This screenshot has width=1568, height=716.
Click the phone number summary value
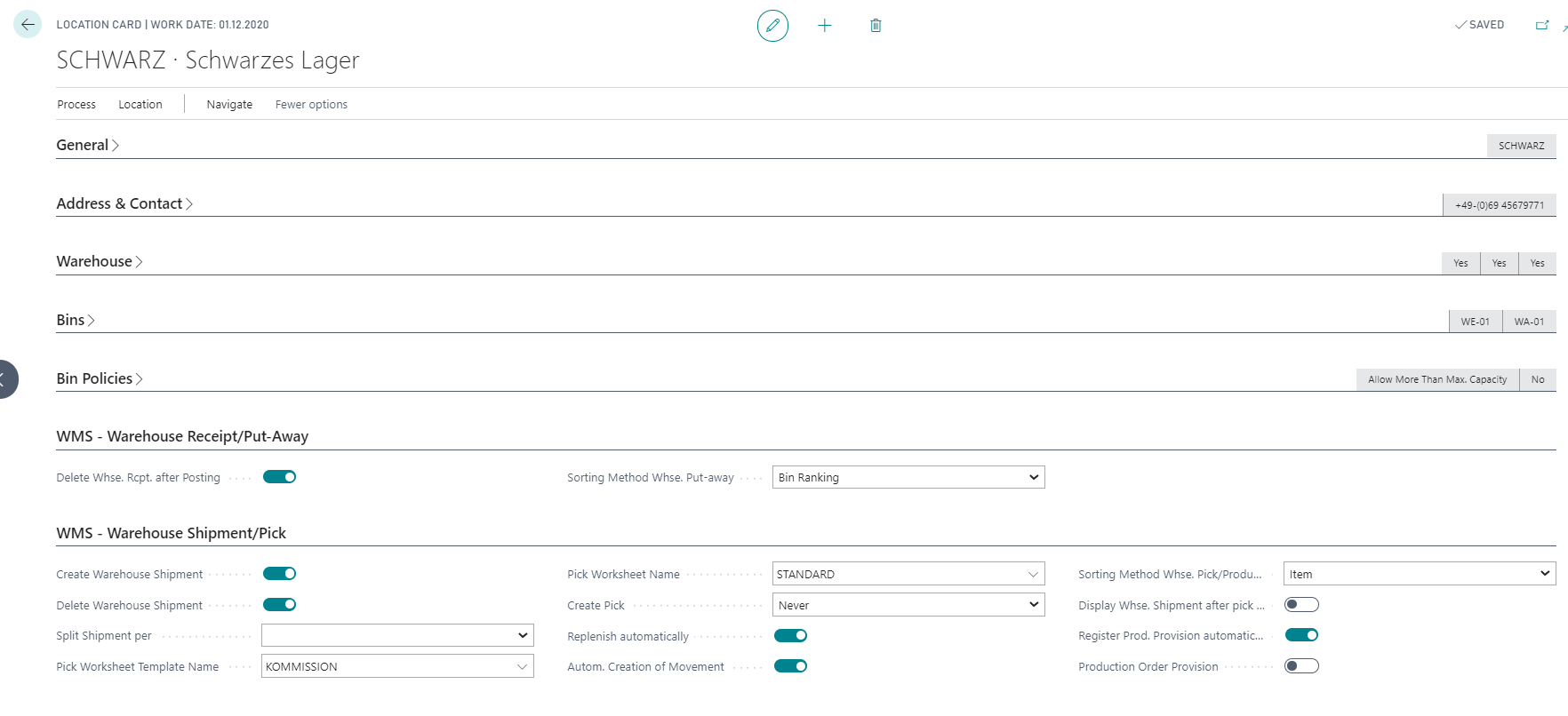point(1500,205)
